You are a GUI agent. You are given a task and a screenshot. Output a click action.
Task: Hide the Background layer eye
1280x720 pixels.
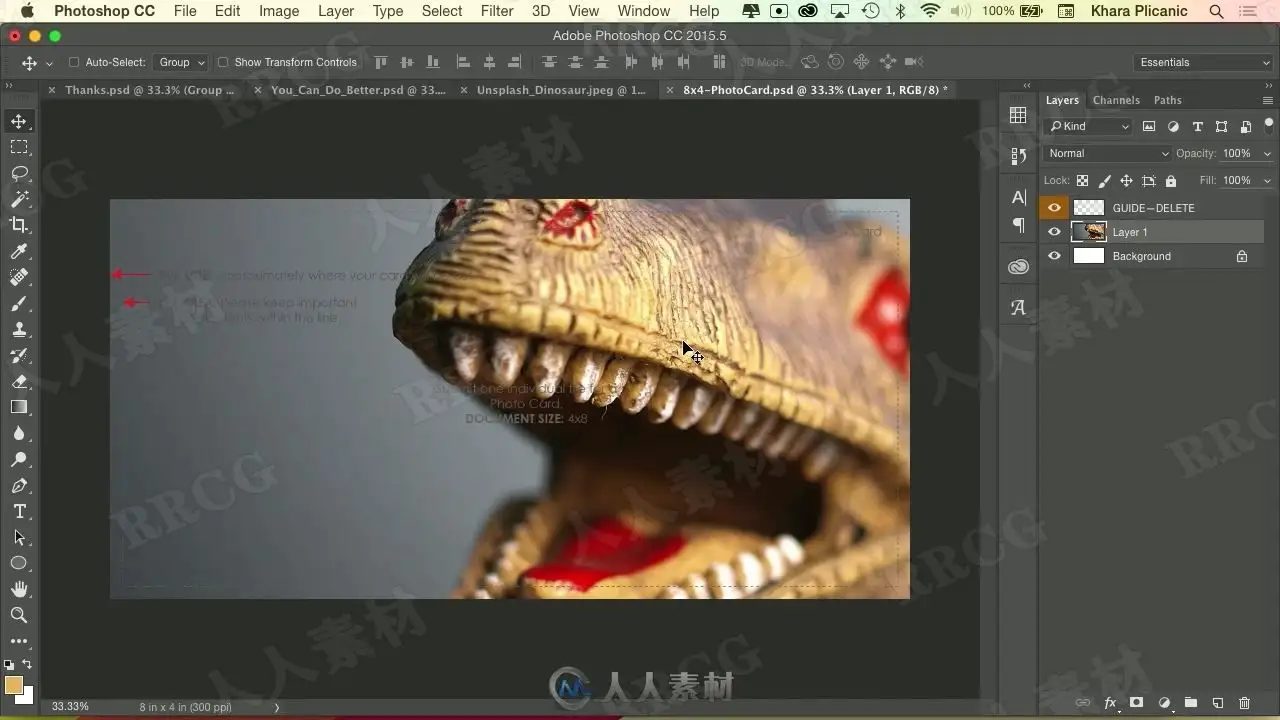pyautogui.click(x=1054, y=256)
